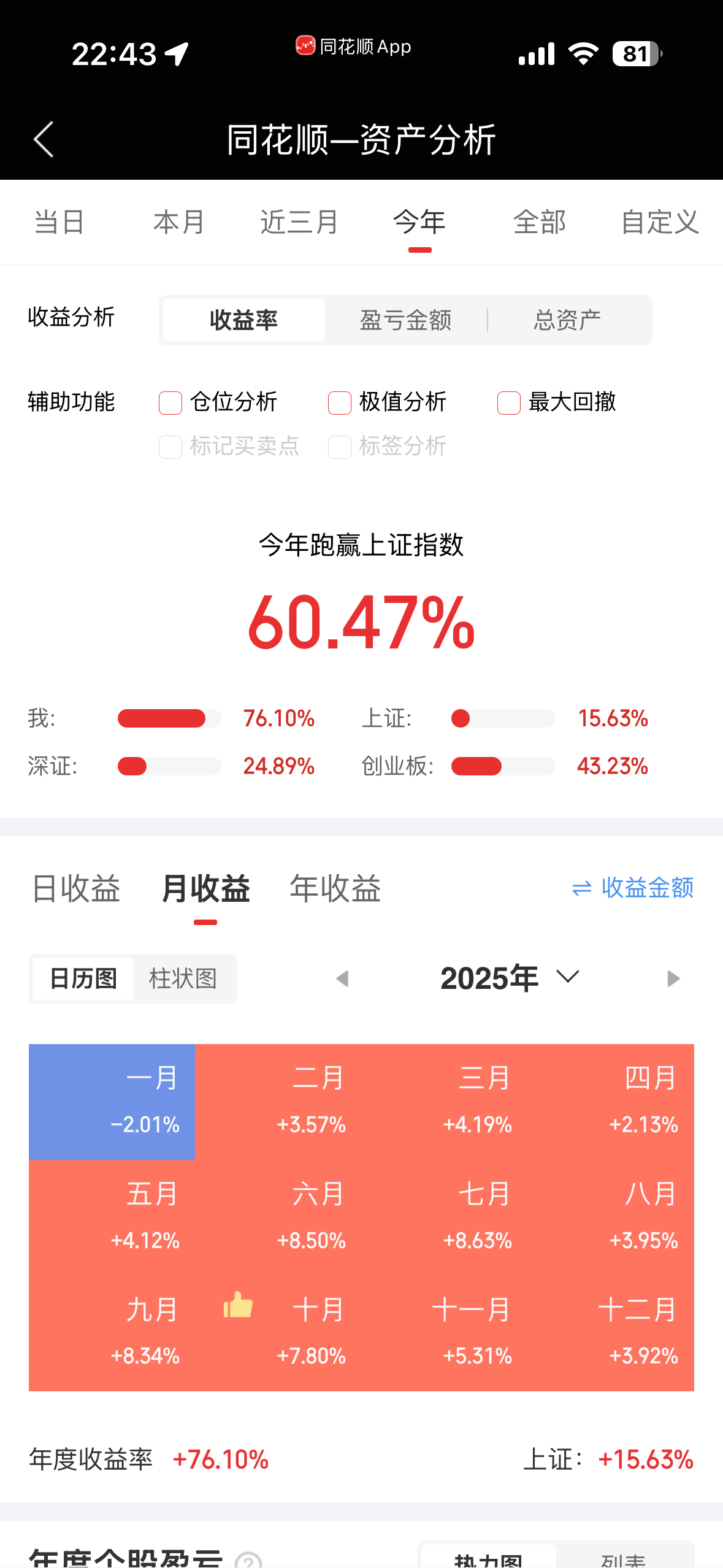
Task: Tap the 收益金额 switch link
Action: pos(647,888)
